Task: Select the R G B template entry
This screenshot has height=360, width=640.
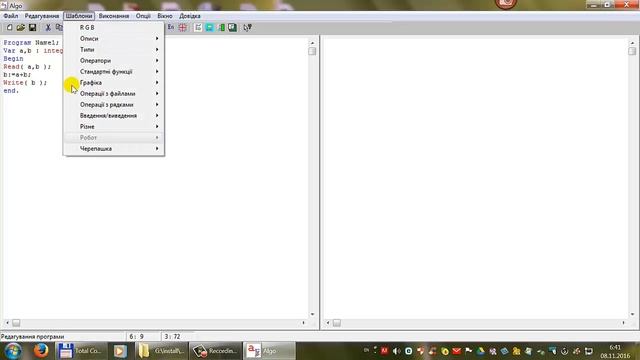Action: point(114,27)
